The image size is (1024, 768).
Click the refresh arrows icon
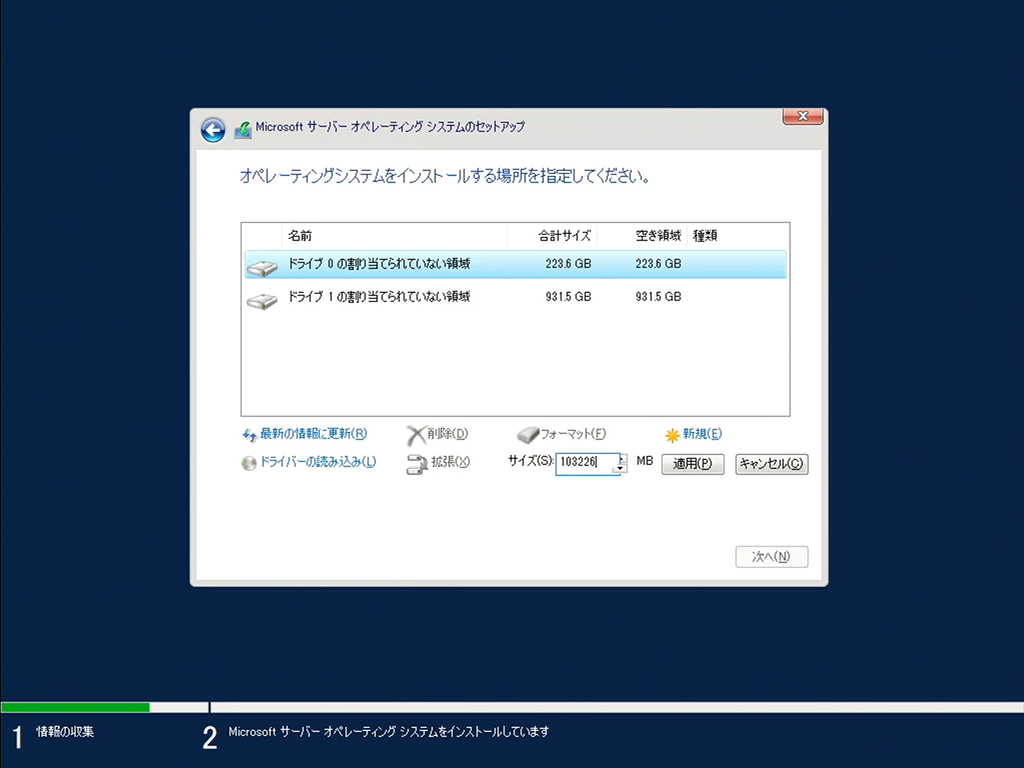pyautogui.click(x=249, y=435)
